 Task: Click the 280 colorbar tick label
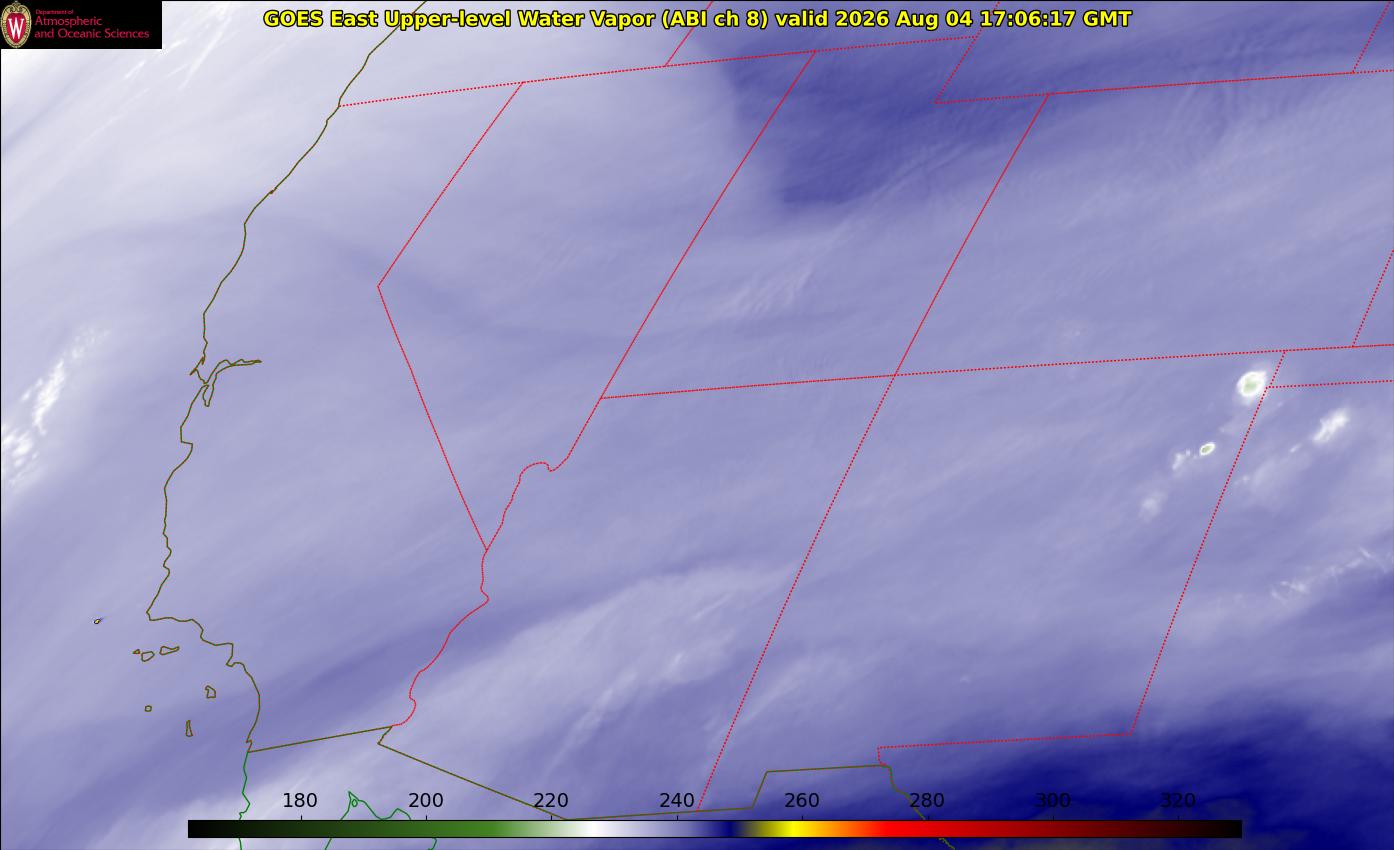(927, 800)
